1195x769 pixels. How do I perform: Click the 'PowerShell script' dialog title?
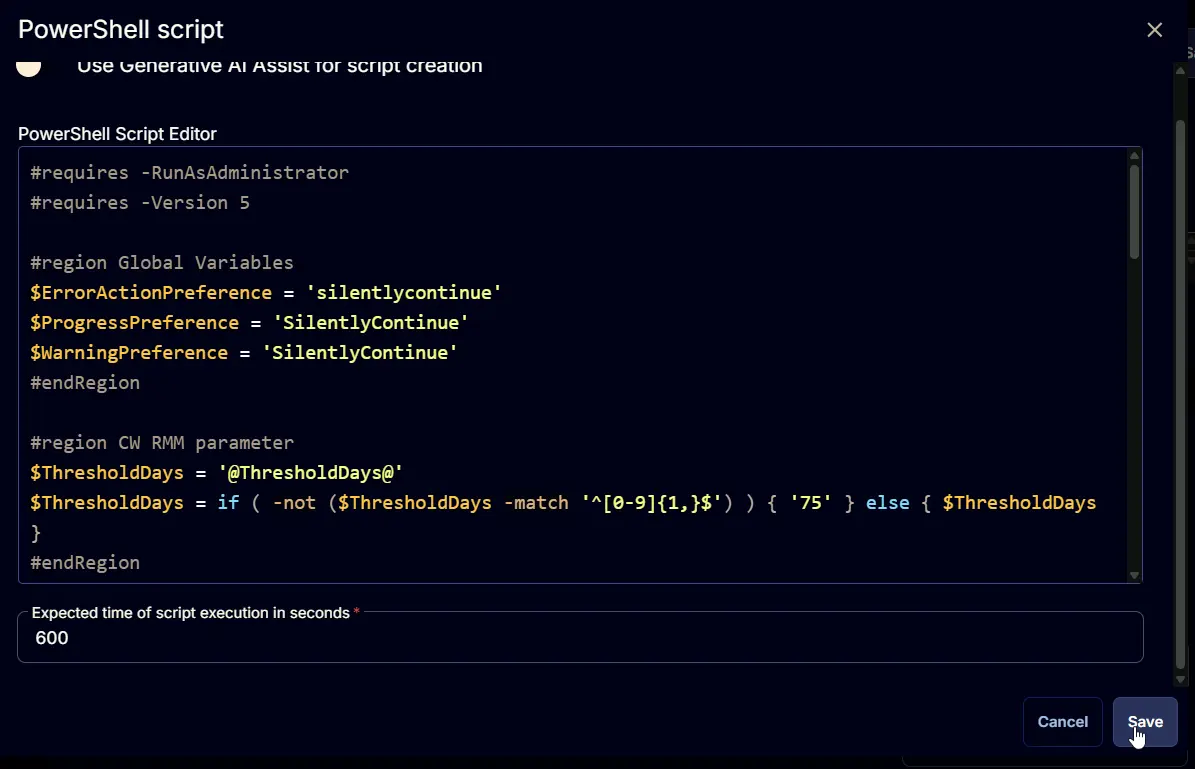(x=120, y=30)
